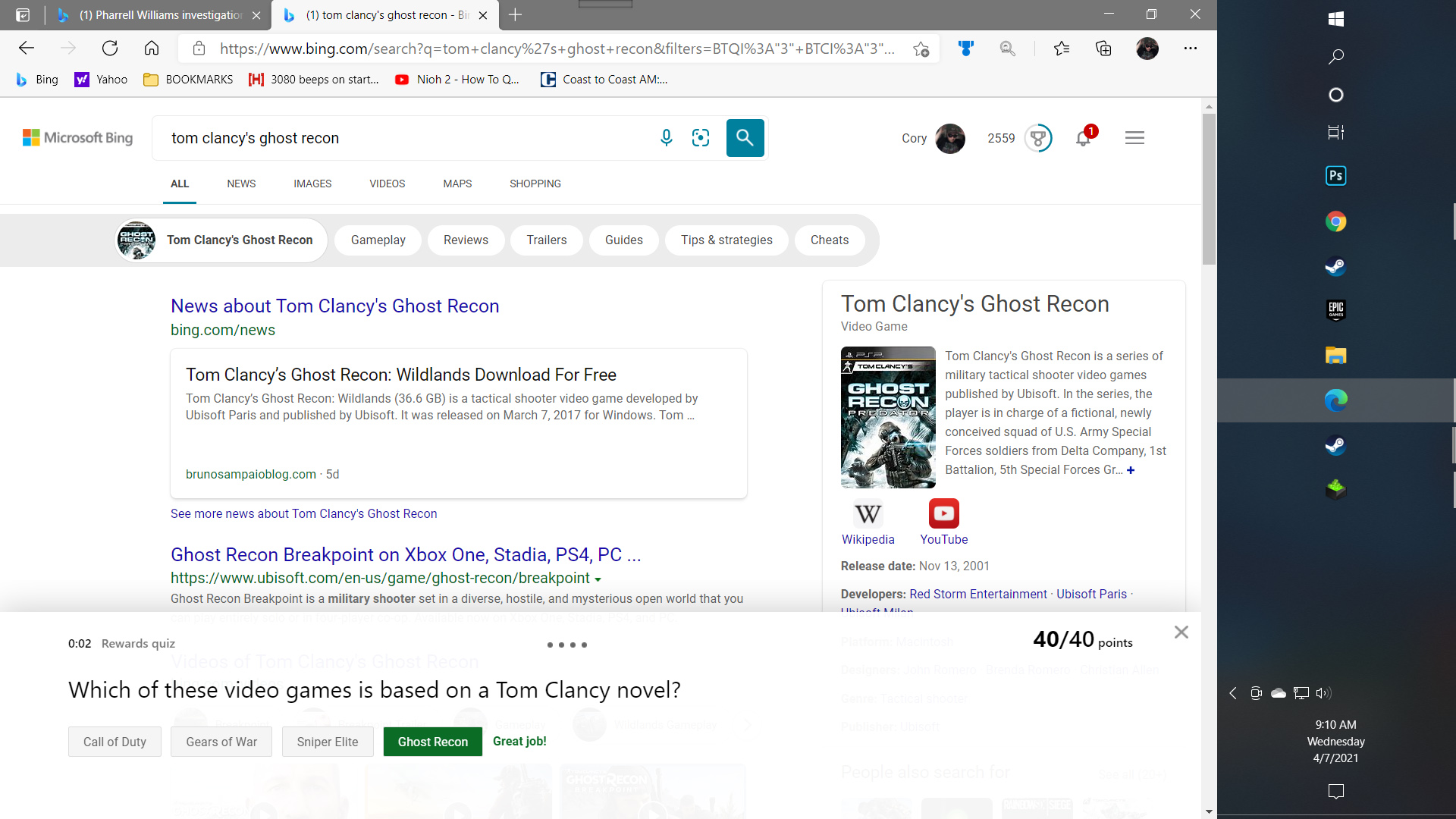Viewport: 1456px width, 819px height.
Task: Click the page vertical scrollbar thumb
Action: tap(1209, 188)
